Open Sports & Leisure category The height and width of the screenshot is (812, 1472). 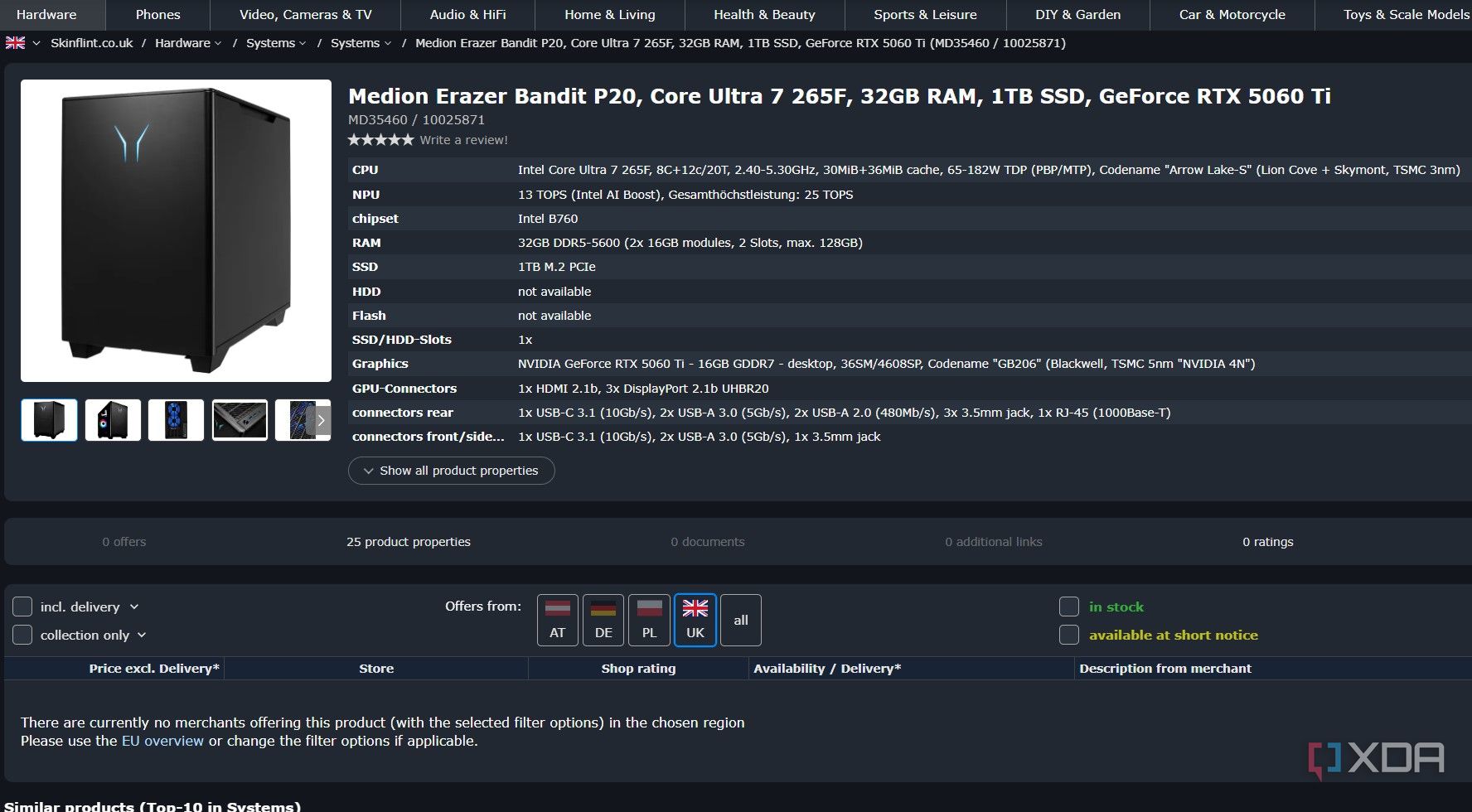[x=925, y=15]
